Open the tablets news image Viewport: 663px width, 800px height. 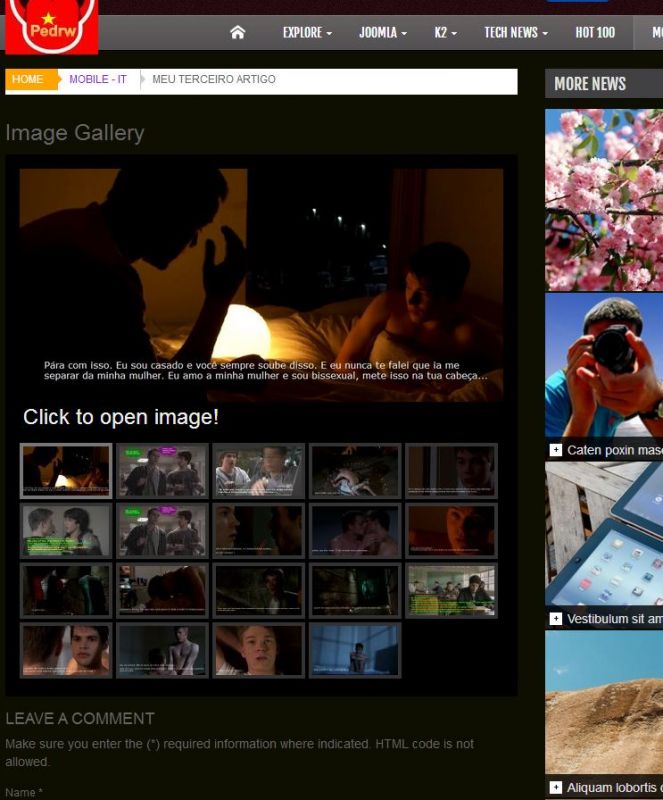604,534
